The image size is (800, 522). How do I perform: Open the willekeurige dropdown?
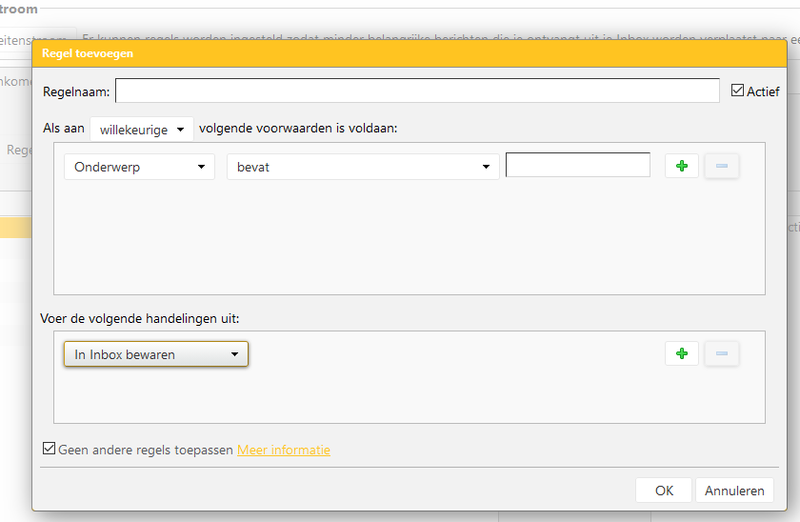coord(141,129)
